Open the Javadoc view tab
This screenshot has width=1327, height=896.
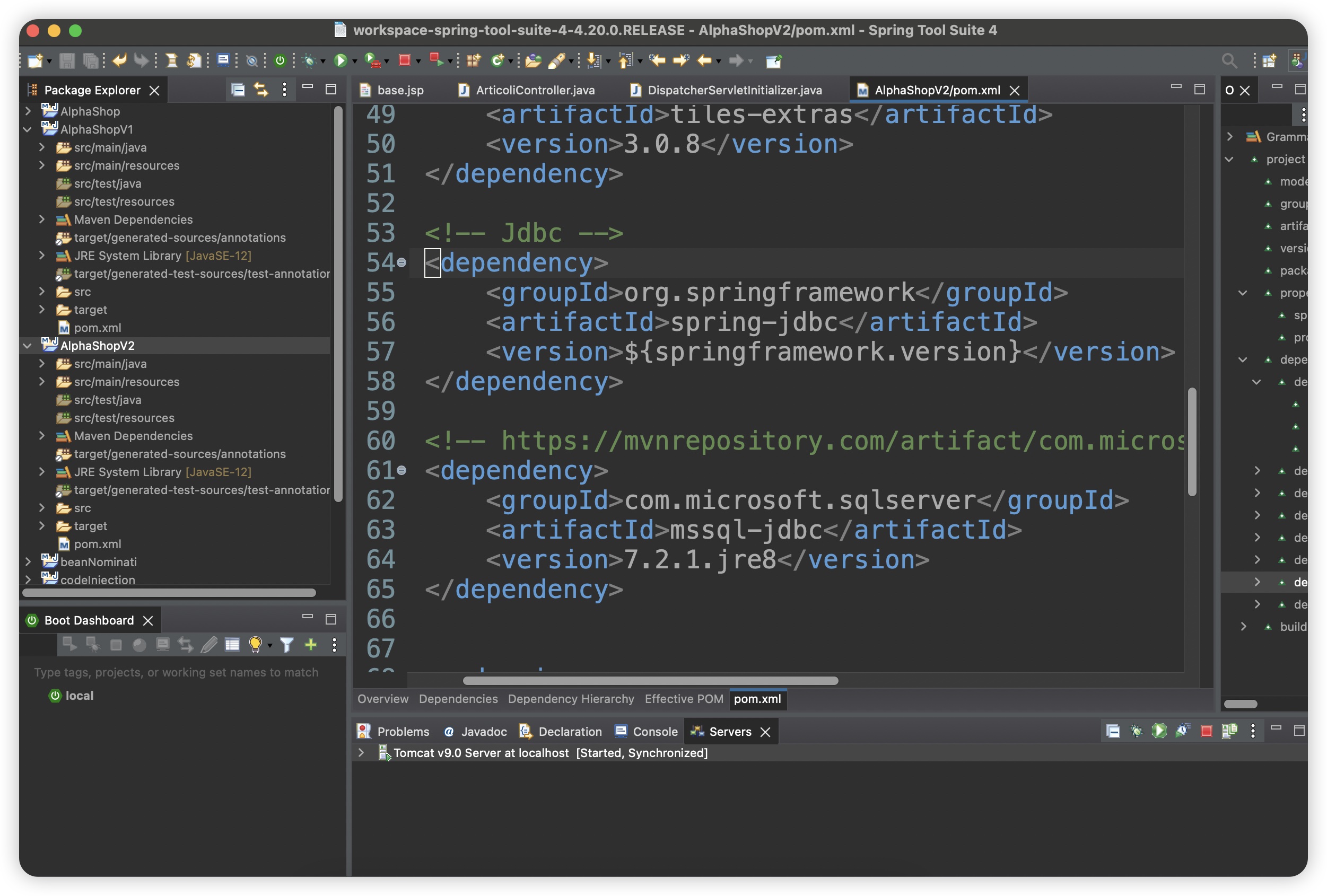(475, 732)
